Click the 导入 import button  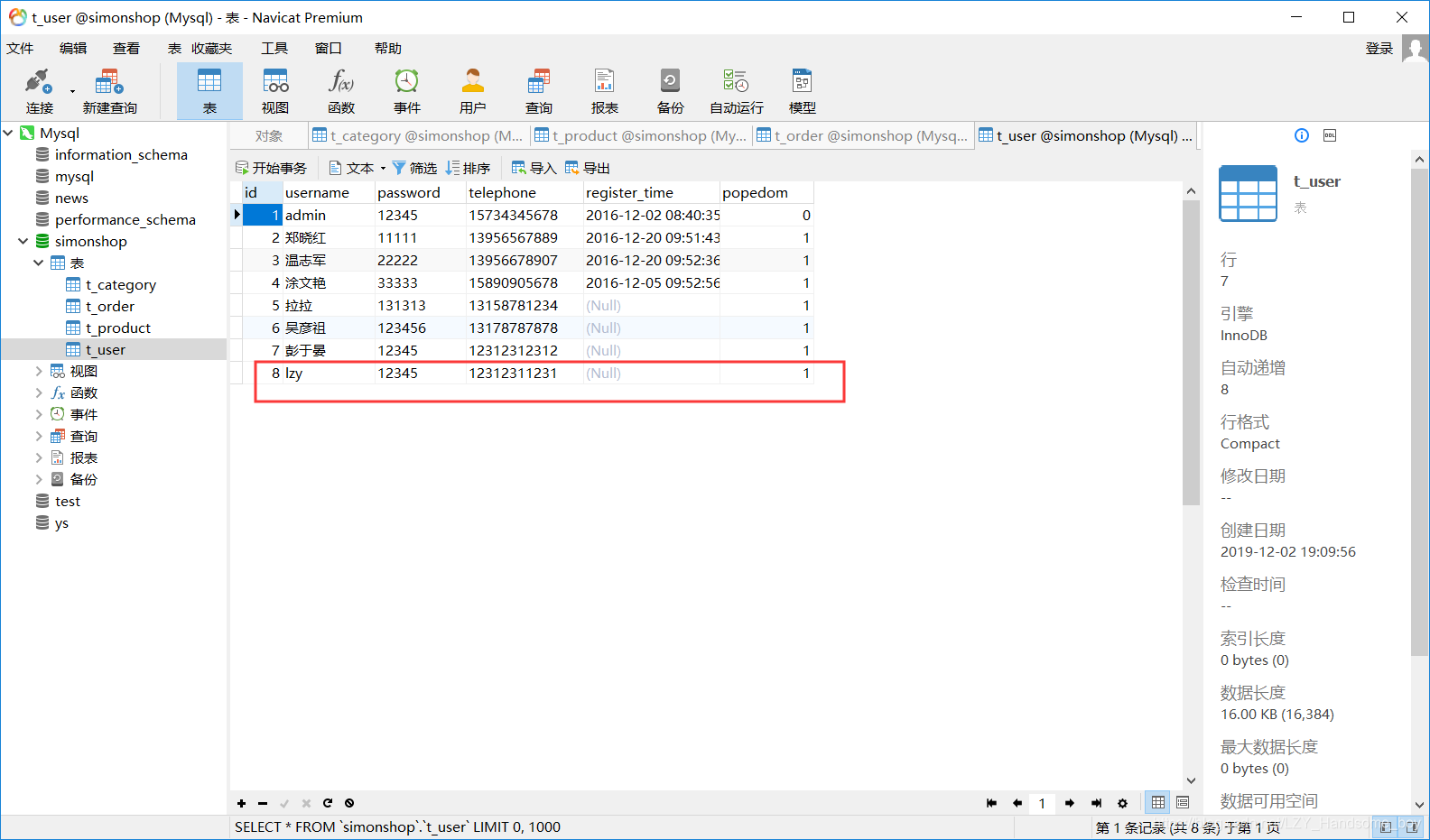click(534, 168)
